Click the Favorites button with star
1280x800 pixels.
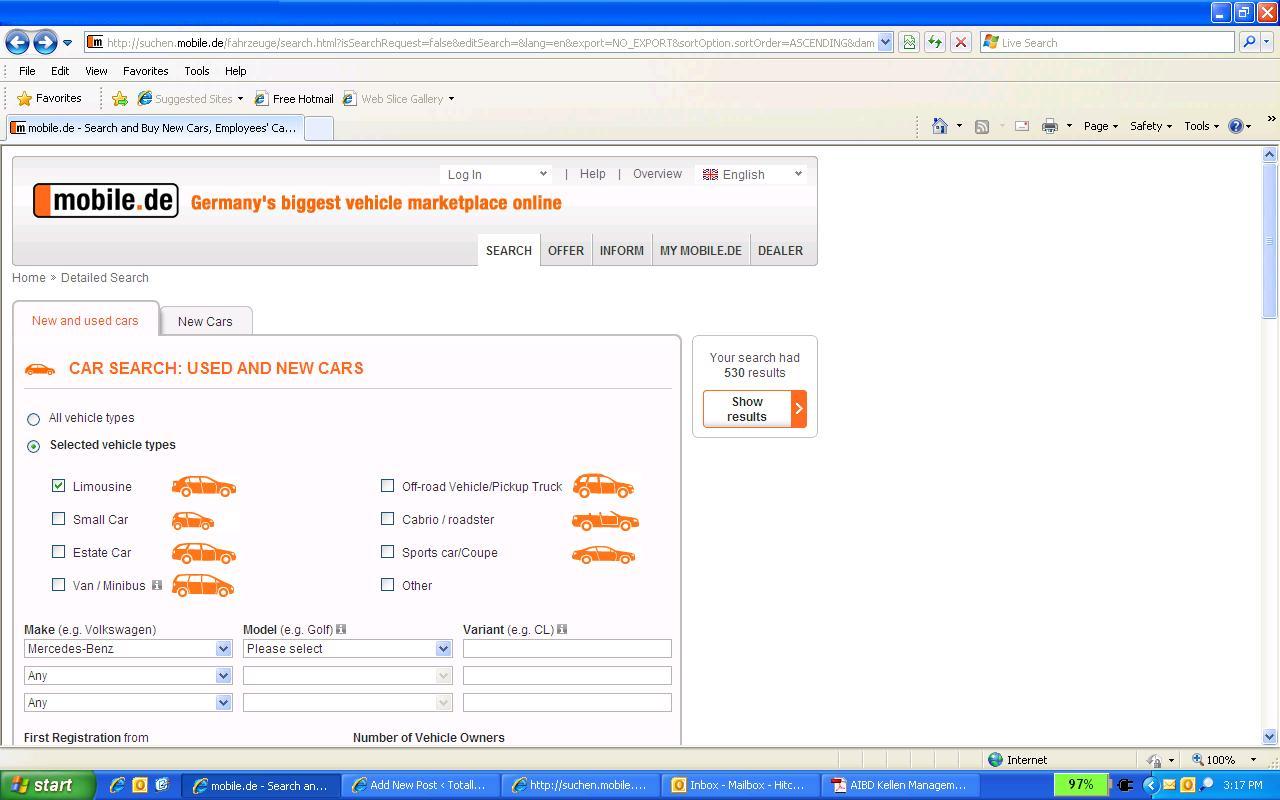[x=49, y=98]
